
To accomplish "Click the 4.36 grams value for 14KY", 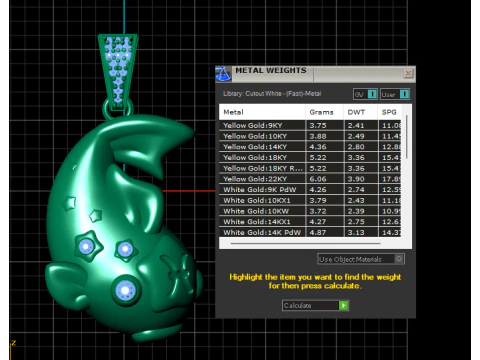I will [318, 147].
